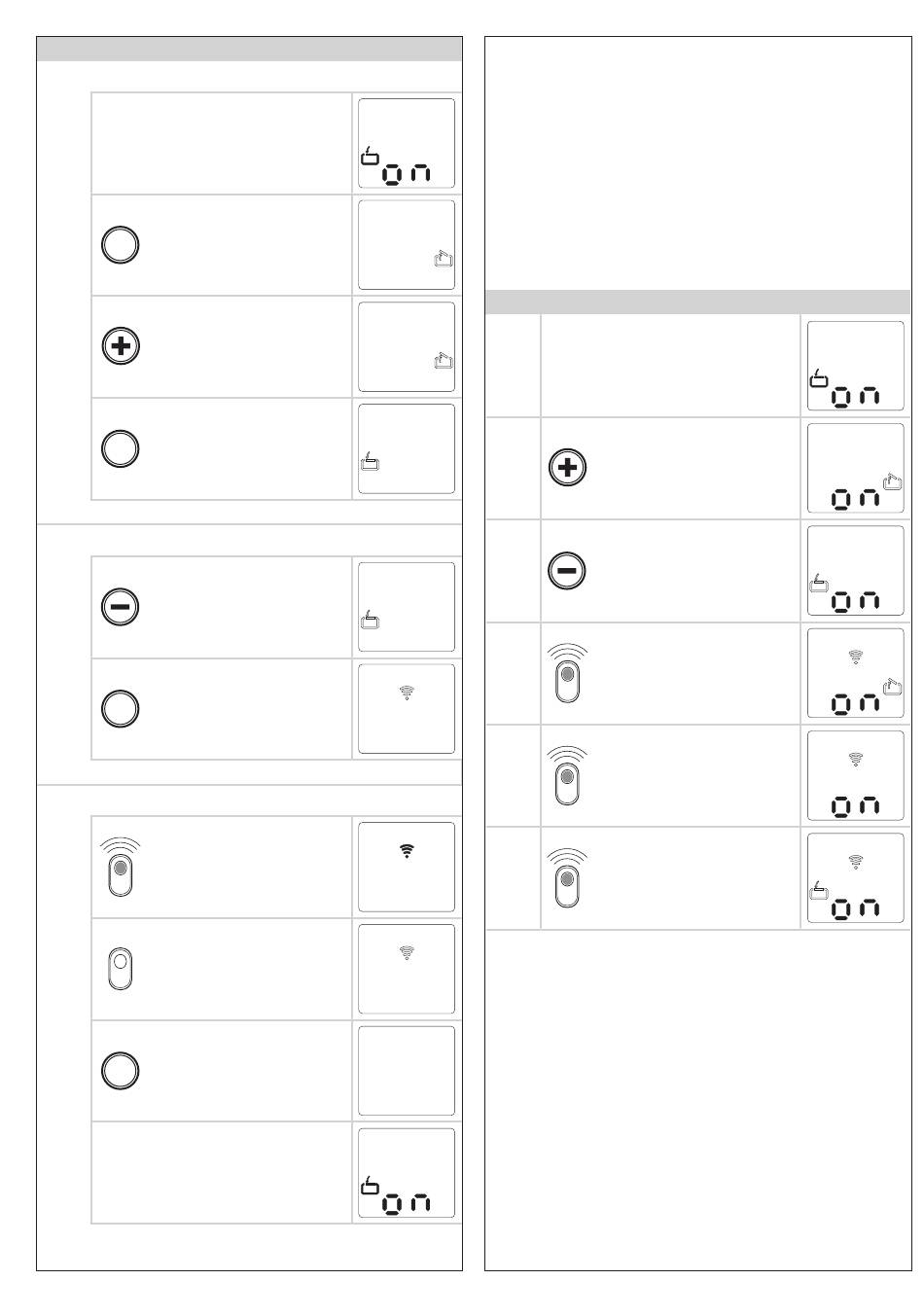Viewport: 924px width, 1316px height.
Task: Select the plus button beside the hand-only display
Action: [121, 345]
